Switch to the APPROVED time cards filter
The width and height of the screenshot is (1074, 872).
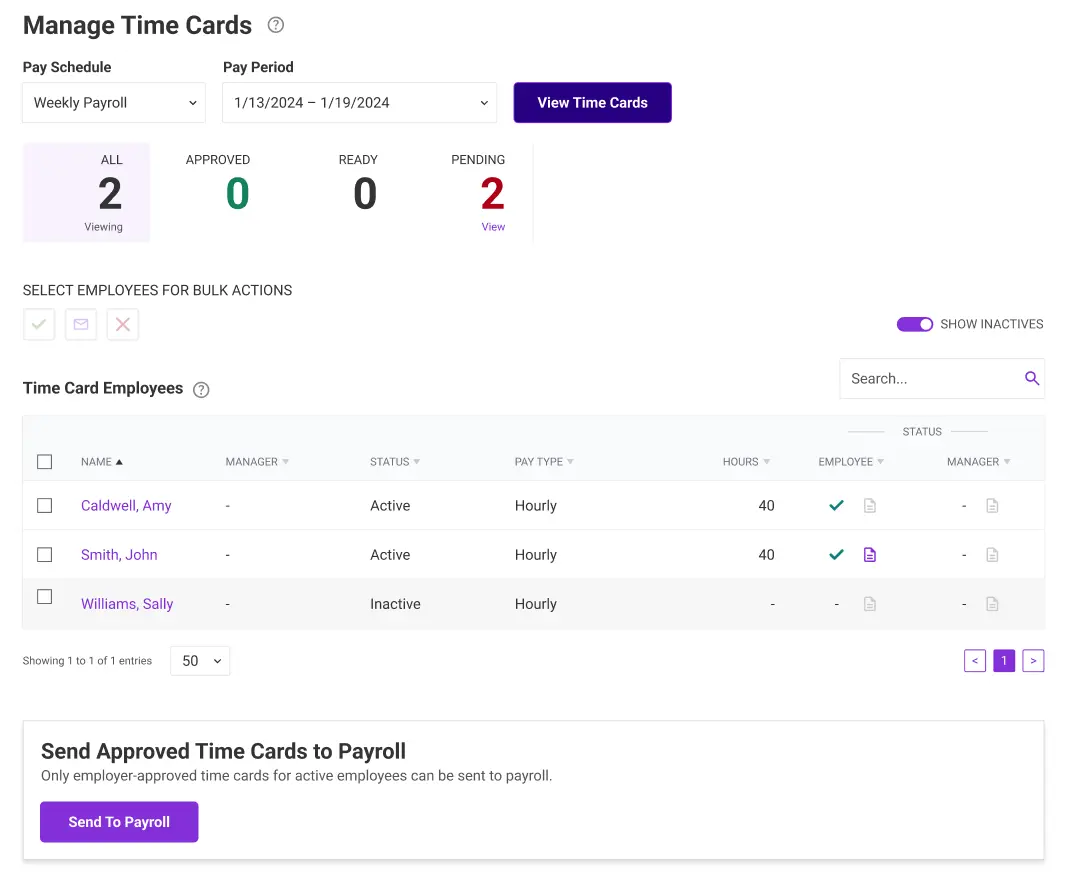point(217,192)
